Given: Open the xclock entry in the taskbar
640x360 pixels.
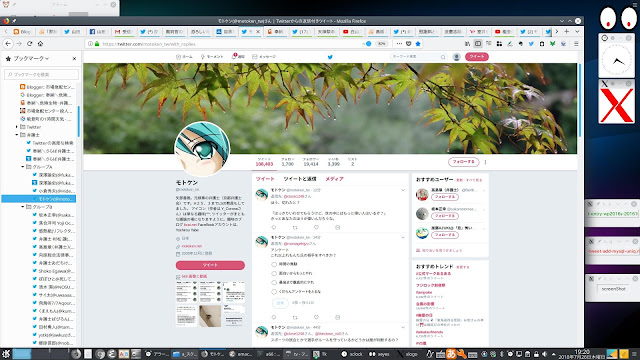Looking at the screenshot, I should pos(352,354).
